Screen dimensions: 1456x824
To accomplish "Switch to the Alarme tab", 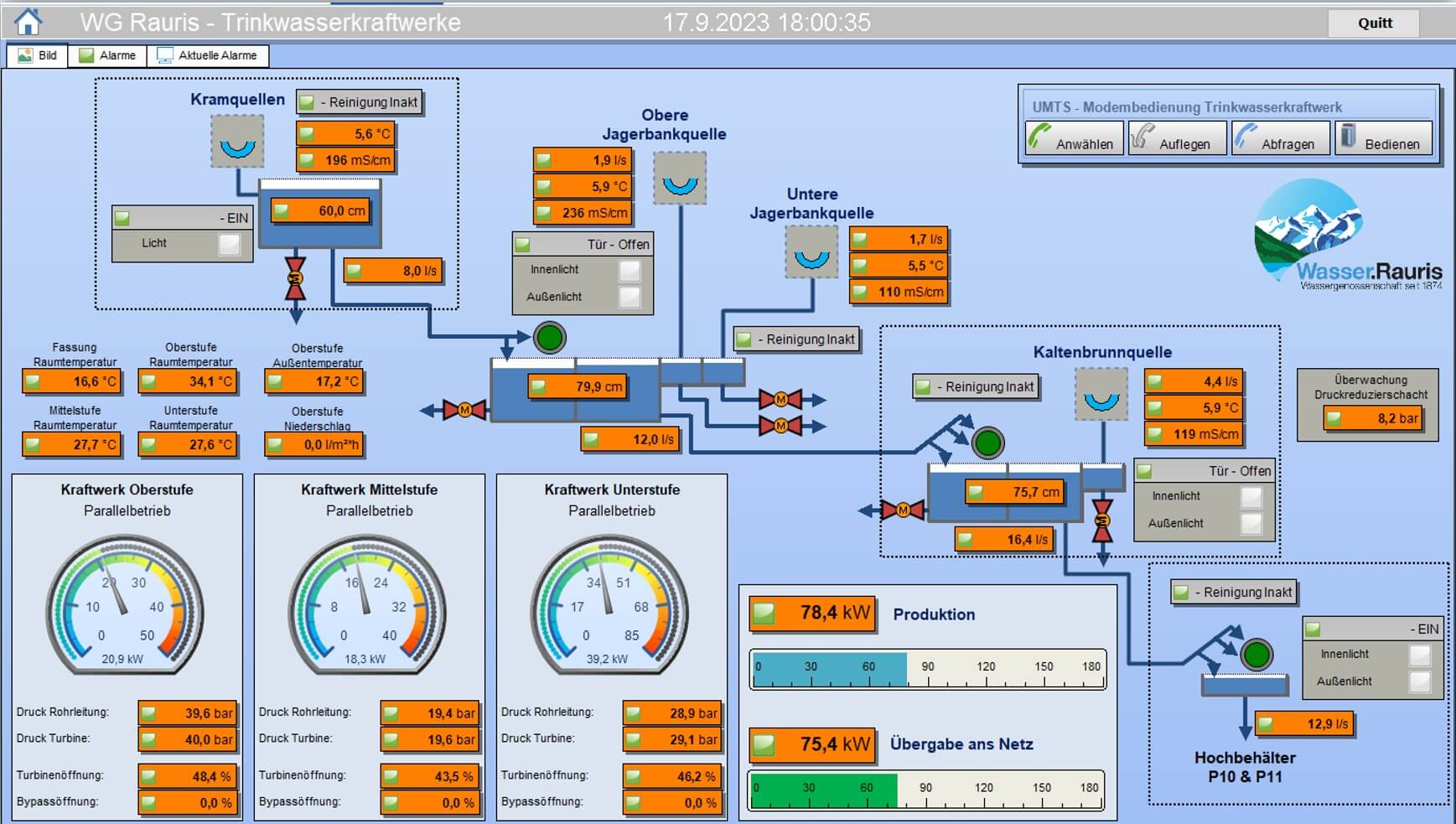I will click(x=107, y=55).
